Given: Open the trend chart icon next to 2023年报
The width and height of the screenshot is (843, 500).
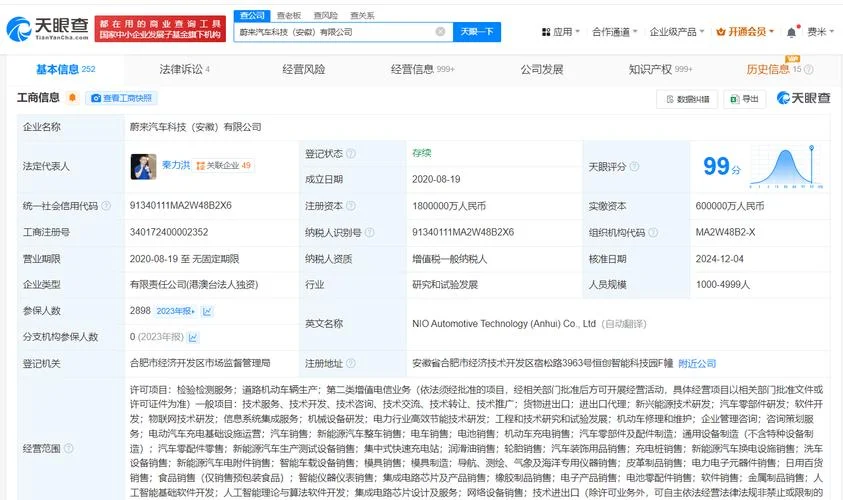Looking at the screenshot, I should point(207,311).
